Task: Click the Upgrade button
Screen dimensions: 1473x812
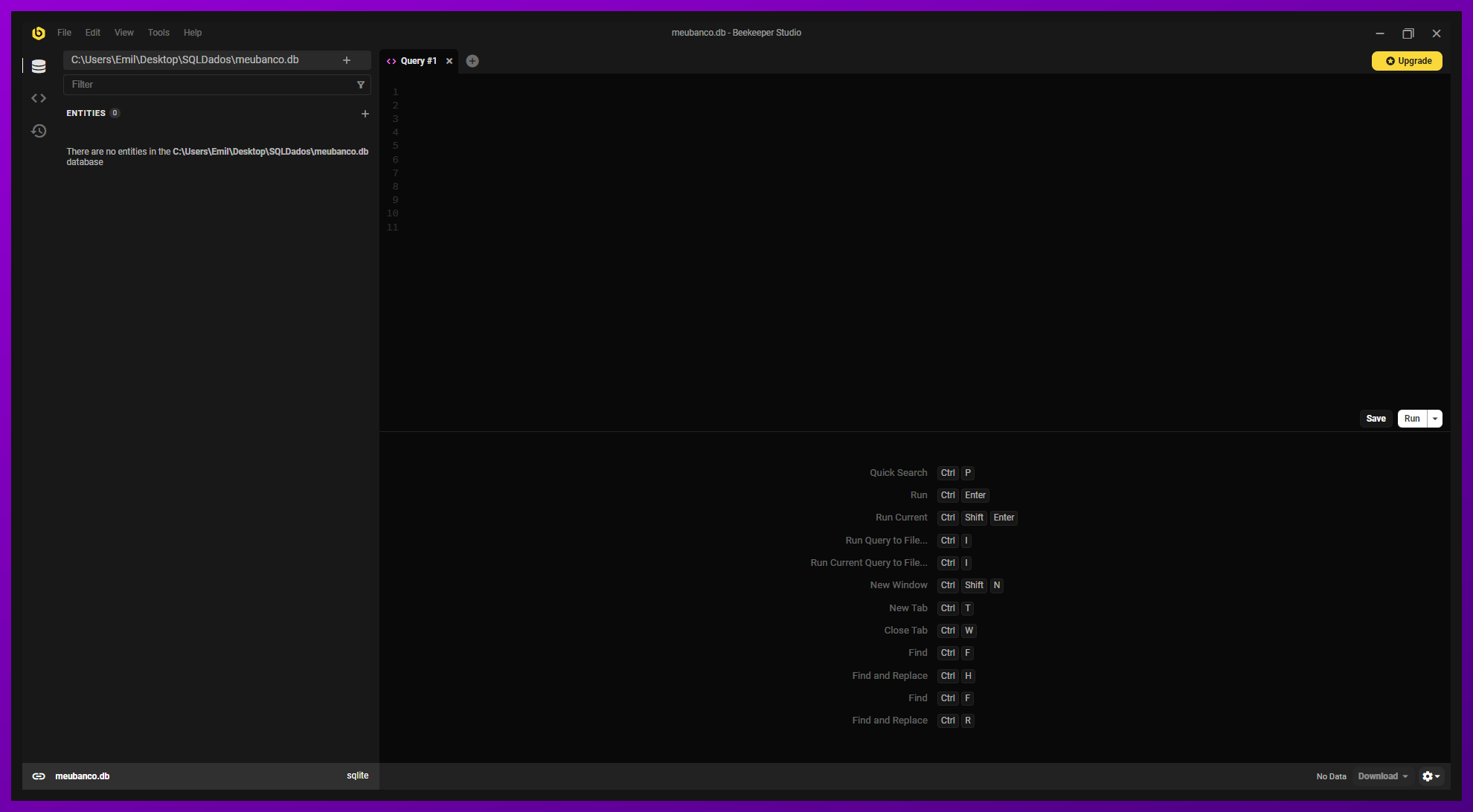Action: coord(1407,61)
